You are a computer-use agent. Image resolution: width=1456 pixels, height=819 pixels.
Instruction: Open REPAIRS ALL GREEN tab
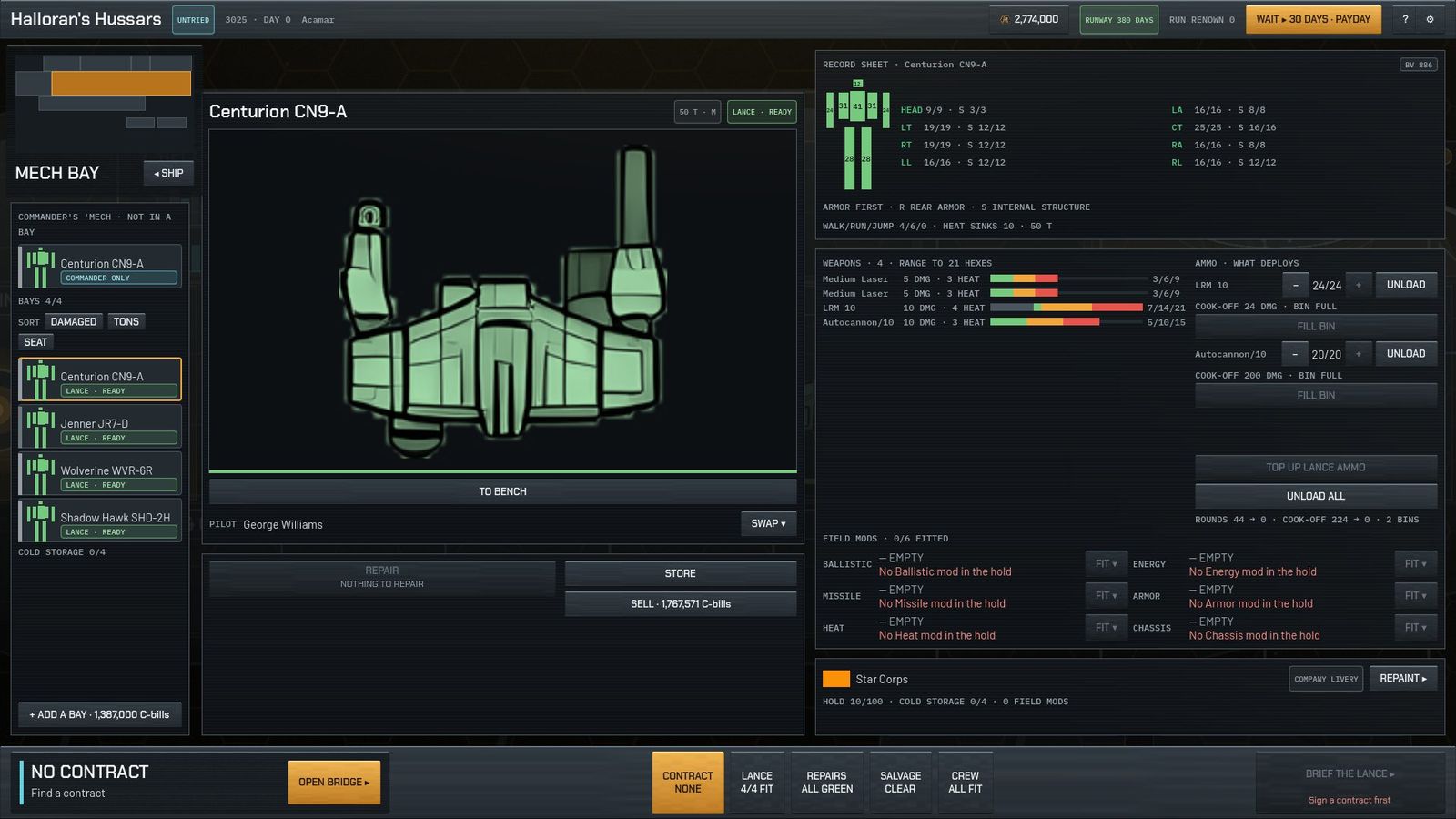827,783
